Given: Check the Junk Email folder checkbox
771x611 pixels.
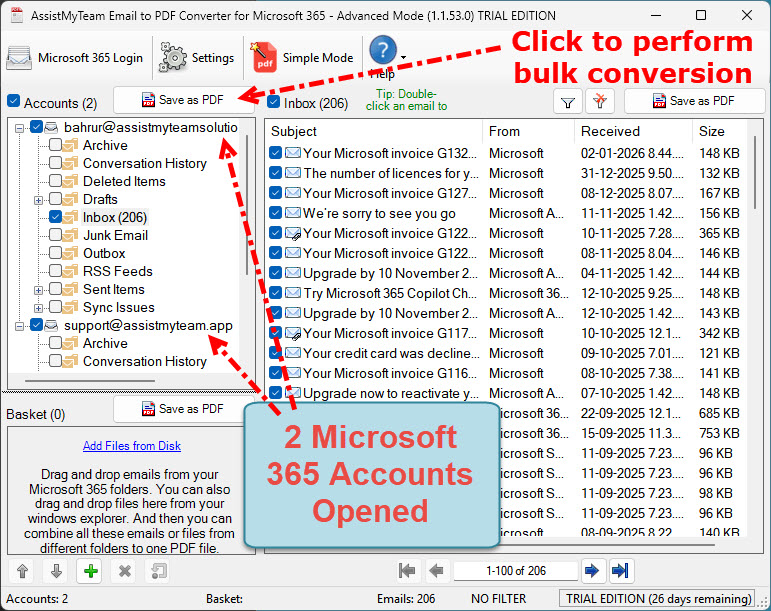Looking at the screenshot, I should 56,235.
